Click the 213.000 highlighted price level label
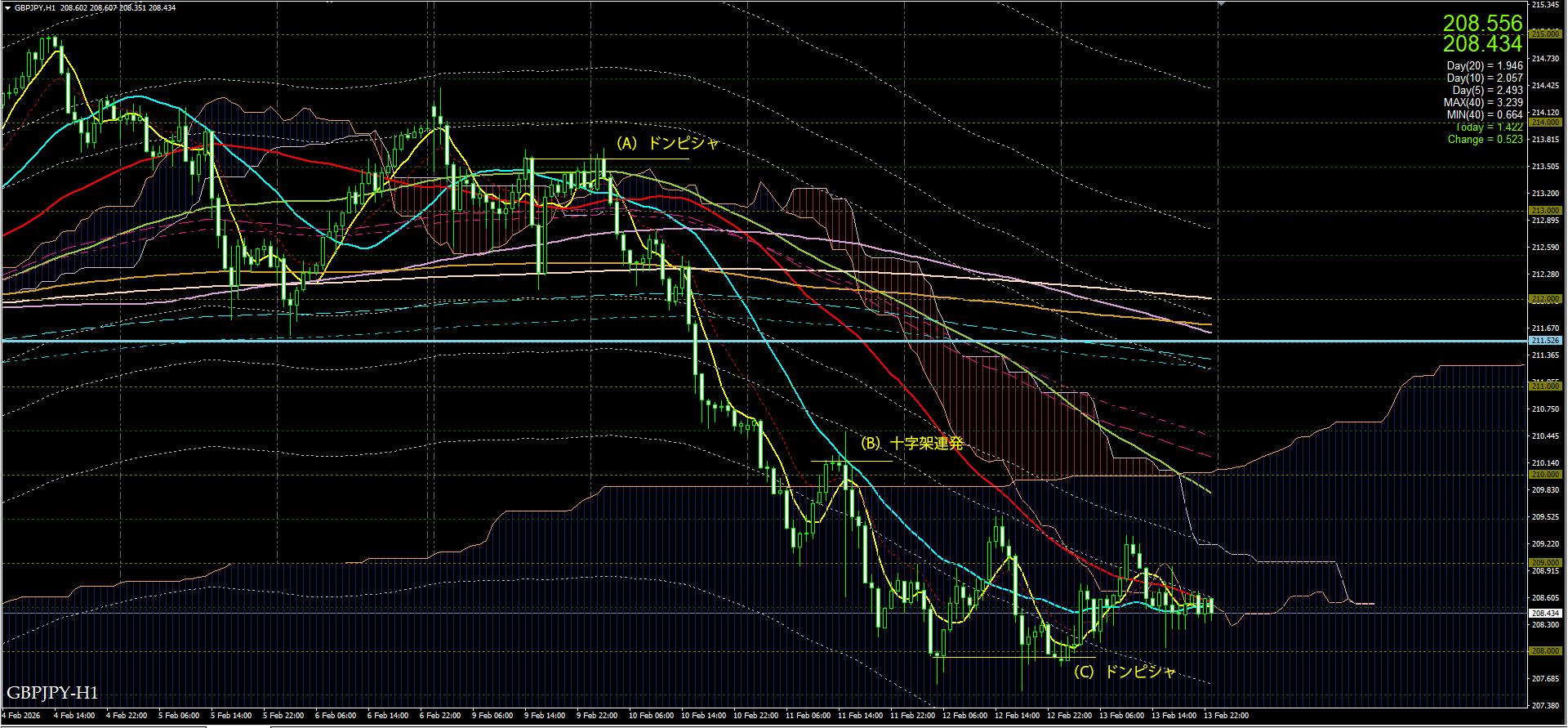This screenshot has height=728, width=1568. [x=1545, y=210]
